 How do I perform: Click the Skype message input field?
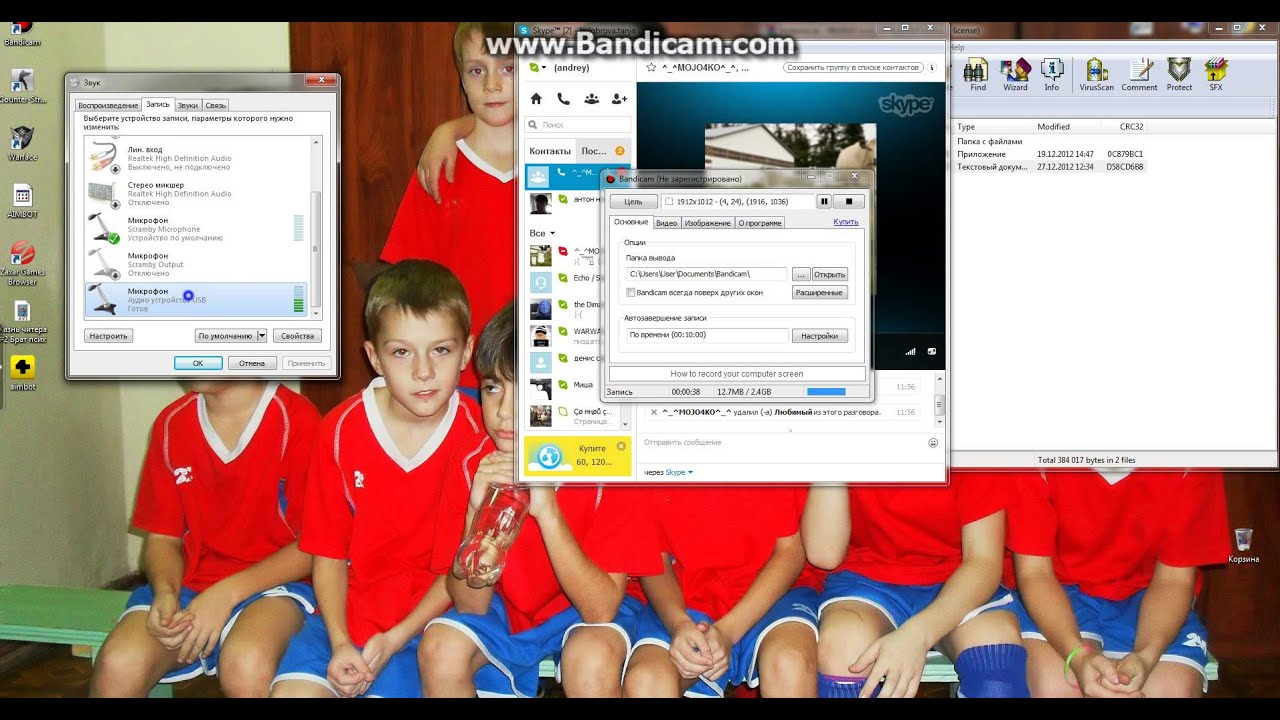pyautogui.click(x=784, y=442)
